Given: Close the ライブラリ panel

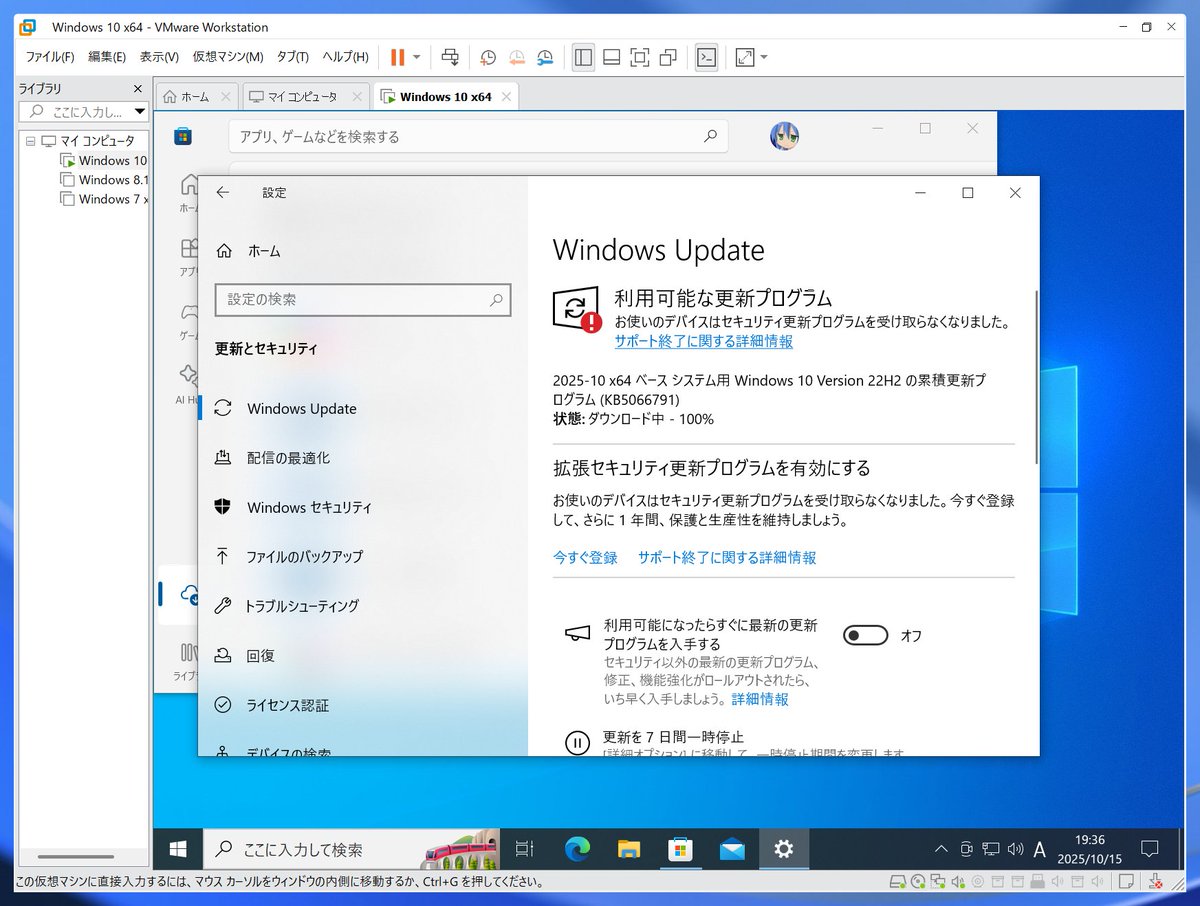Looking at the screenshot, I should pos(138,89).
